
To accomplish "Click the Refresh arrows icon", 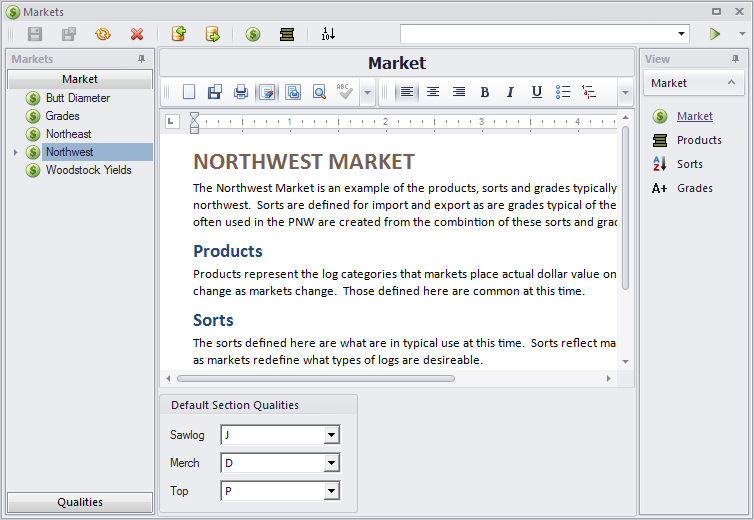I will 103,34.
